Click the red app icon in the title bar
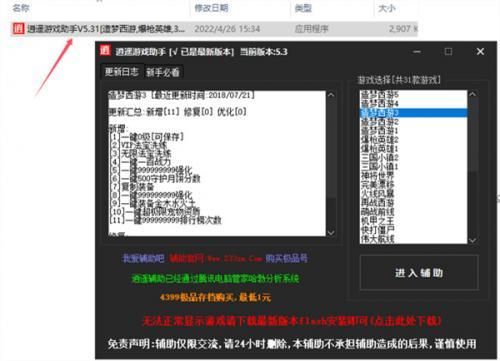500x361 pixels. pyautogui.click(x=104, y=51)
